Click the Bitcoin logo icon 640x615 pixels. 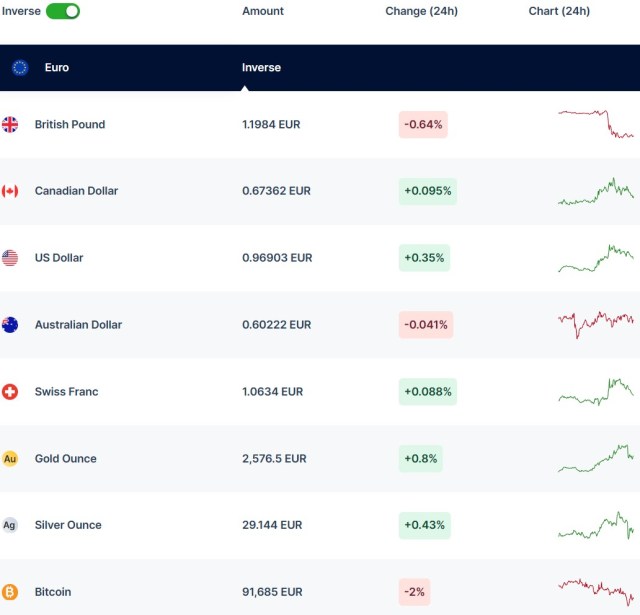[10, 592]
